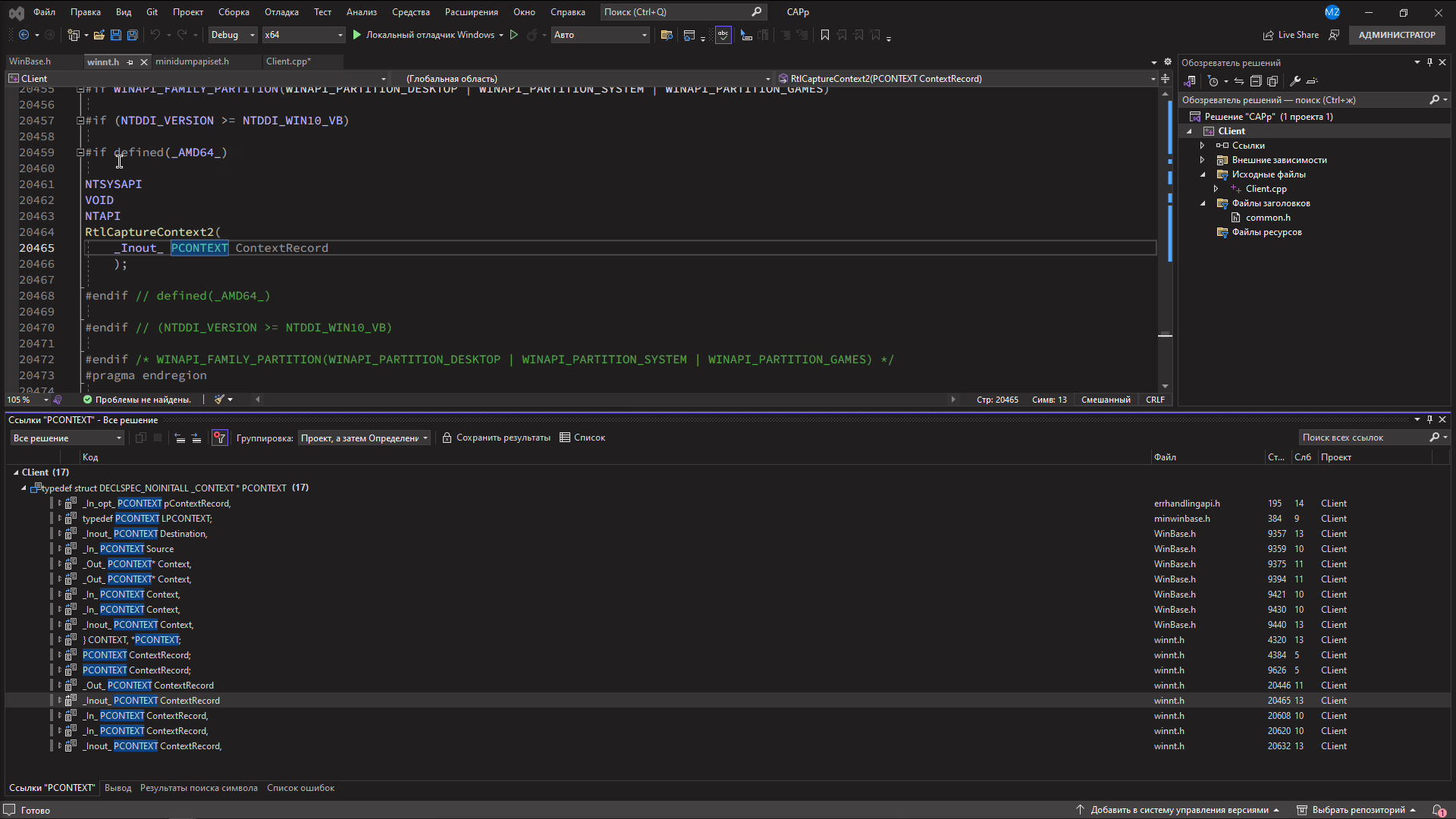
Task: Click the bookmark toggle icon in toolbar
Action: point(825,35)
